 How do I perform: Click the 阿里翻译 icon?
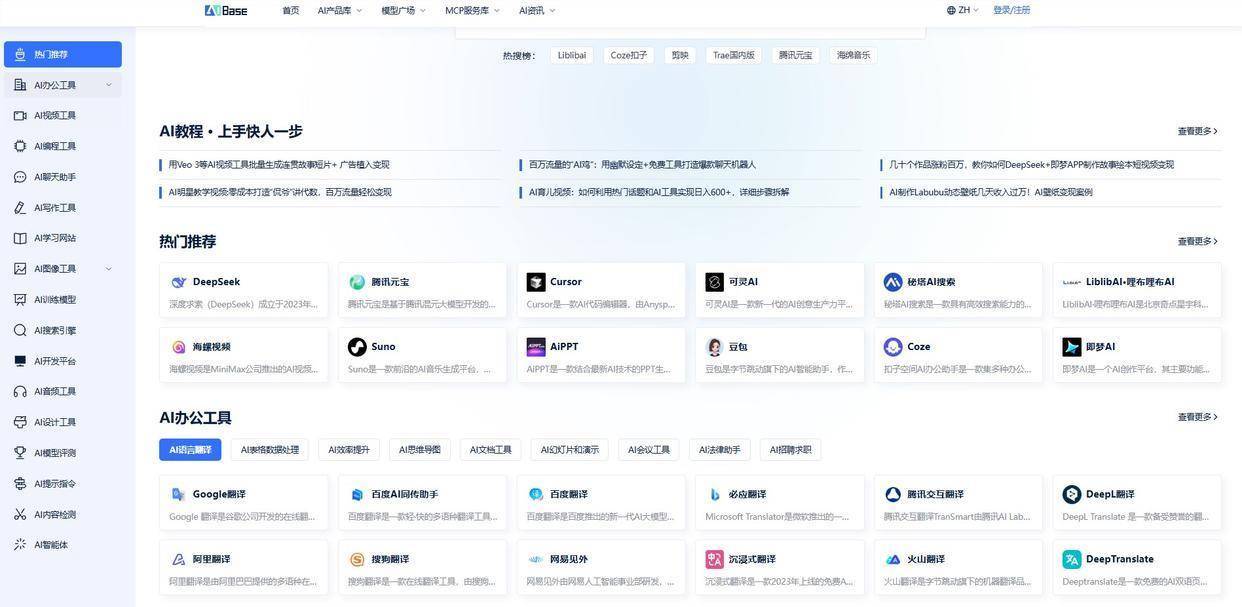[178, 559]
